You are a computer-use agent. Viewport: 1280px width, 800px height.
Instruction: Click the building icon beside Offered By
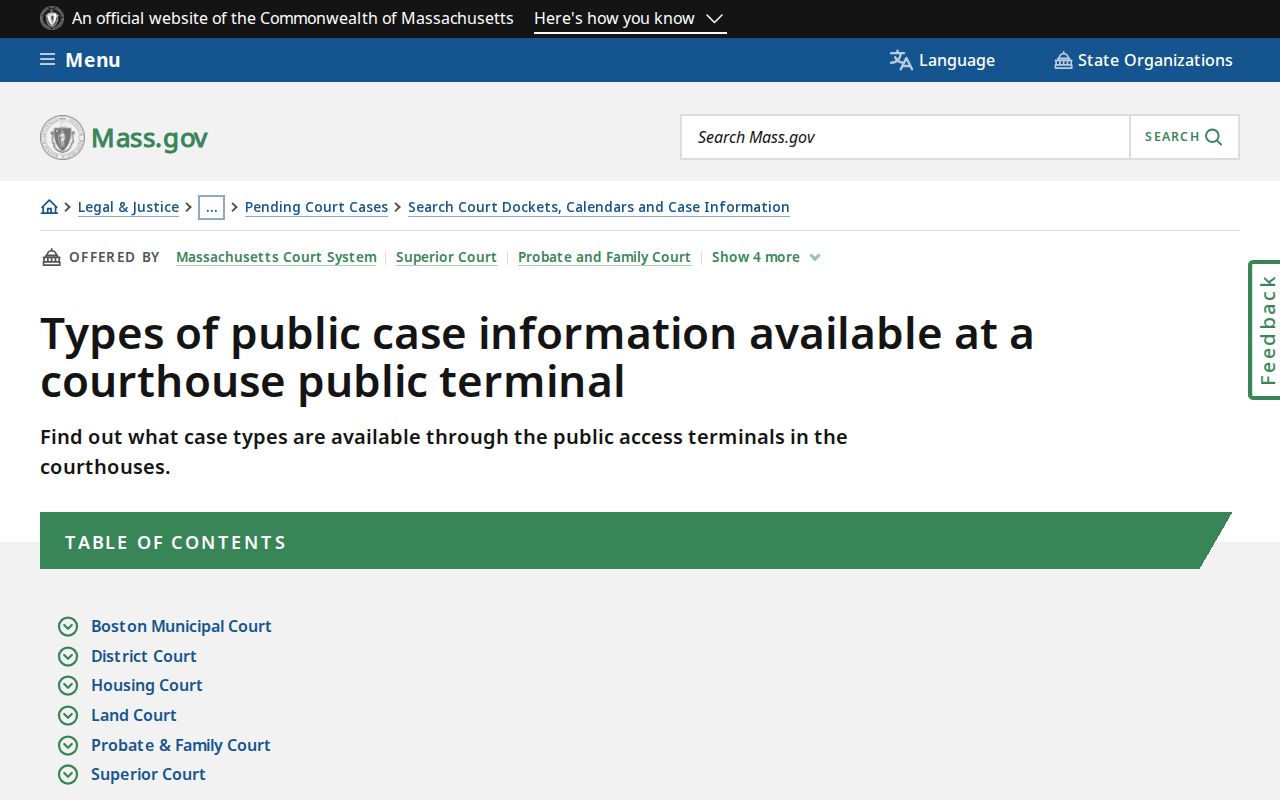tap(51, 257)
